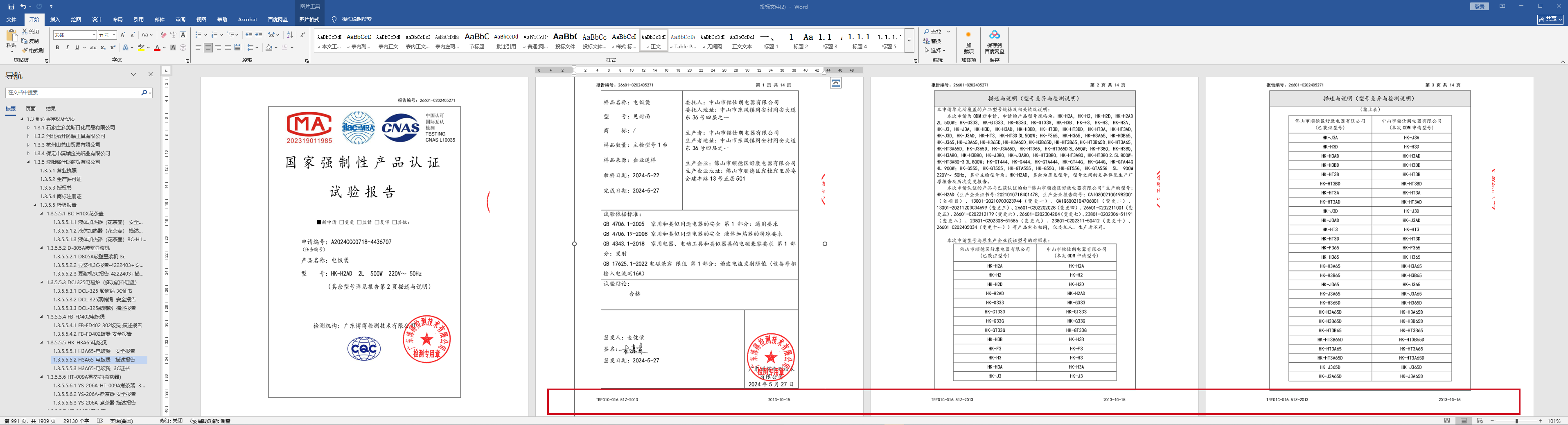Image resolution: width=1568 pixels, height=425 pixels.
Task: Toggle strikethrough formatting
Action: 93,47
